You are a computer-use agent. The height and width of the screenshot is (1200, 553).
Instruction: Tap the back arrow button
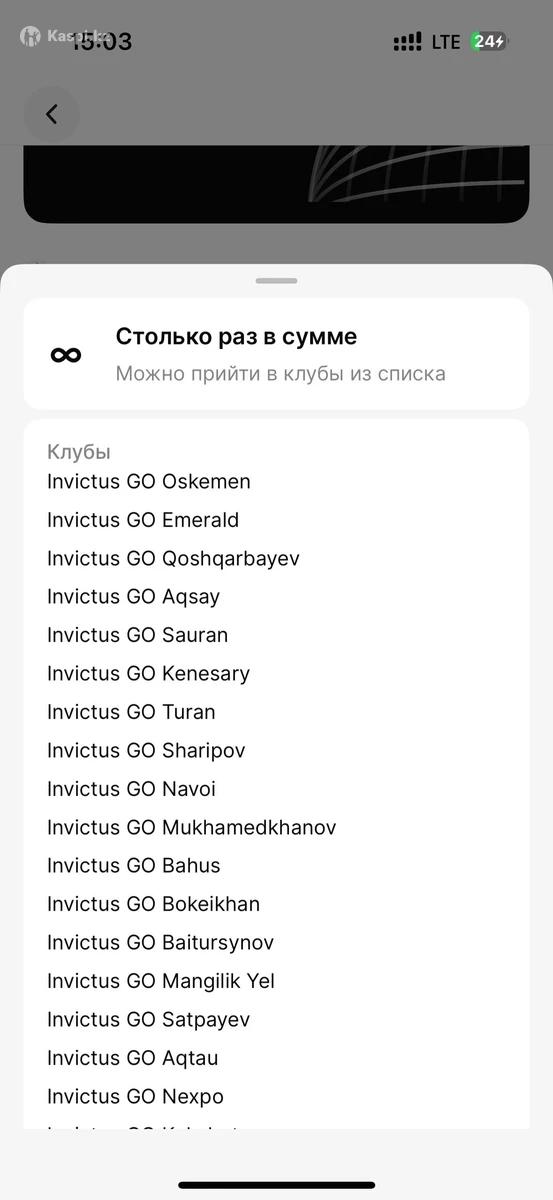click(52, 114)
